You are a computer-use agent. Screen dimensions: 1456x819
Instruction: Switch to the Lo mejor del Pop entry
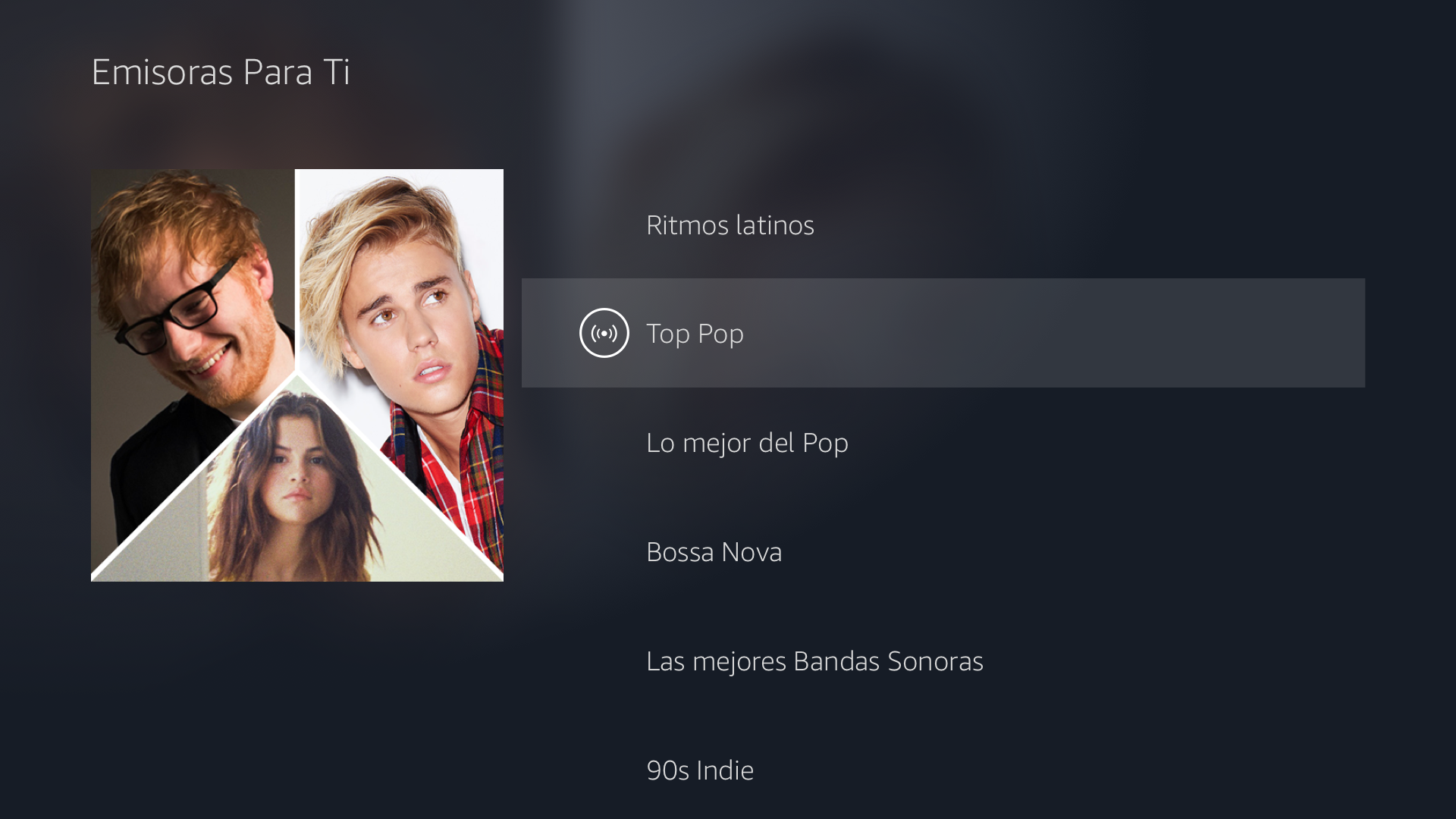(747, 443)
